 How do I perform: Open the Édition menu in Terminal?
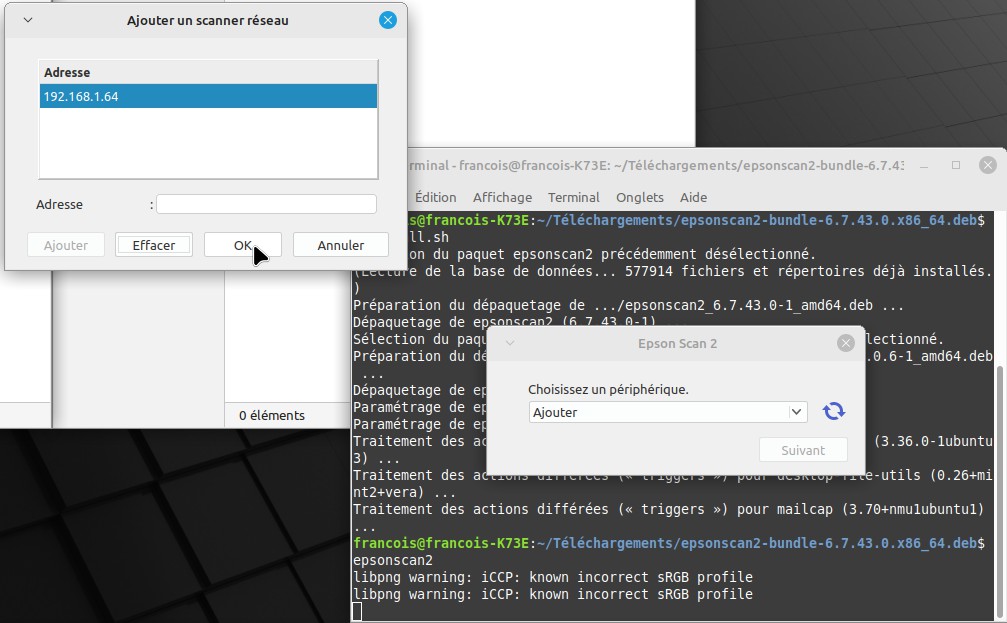point(435,197)
